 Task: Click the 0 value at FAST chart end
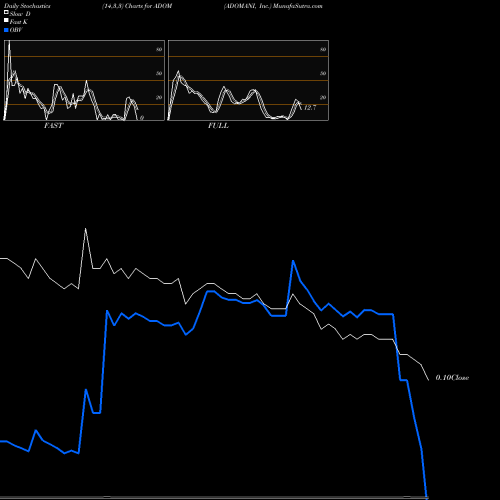[142, 118]
